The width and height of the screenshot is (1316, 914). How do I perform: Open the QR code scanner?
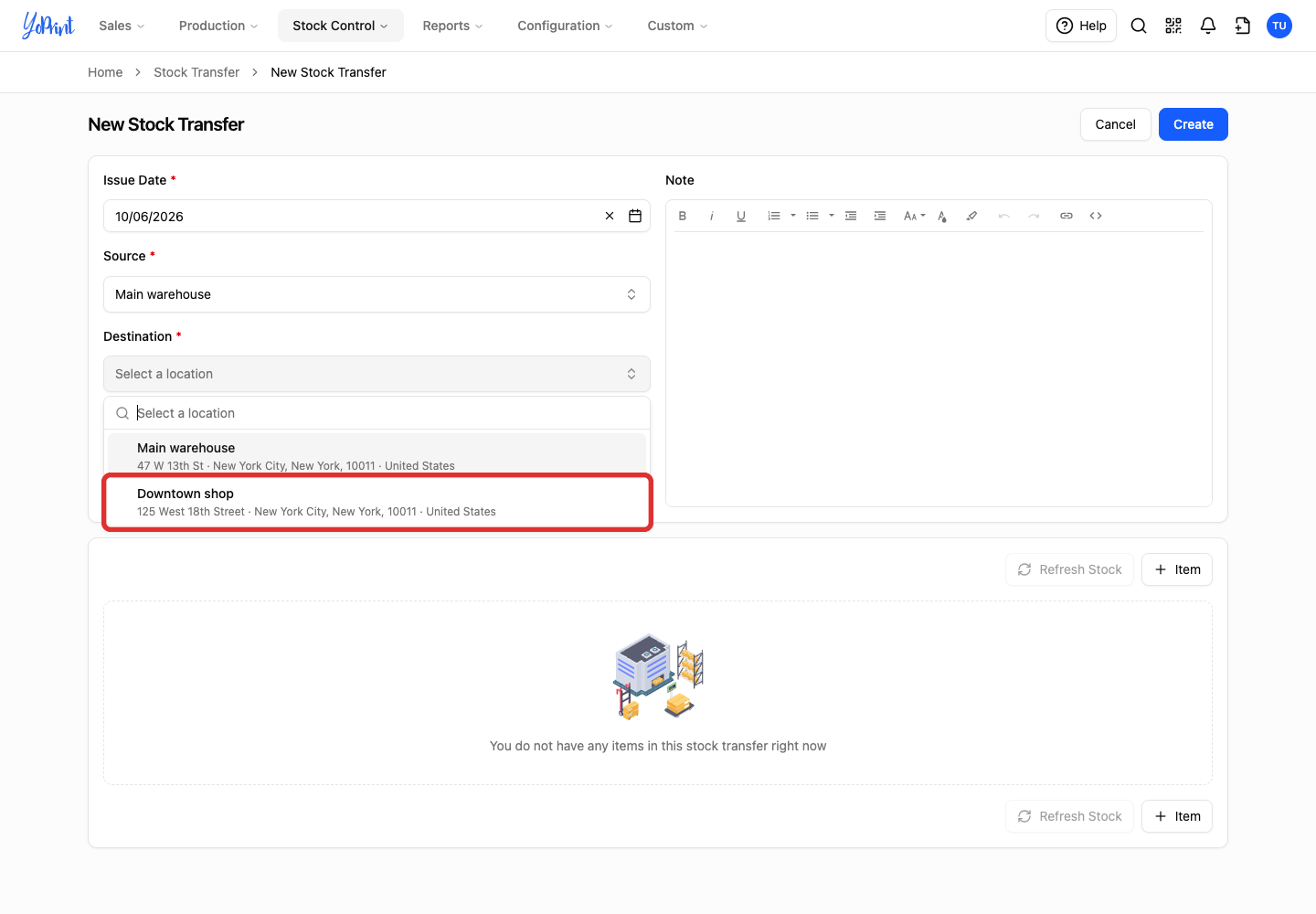1173,26
